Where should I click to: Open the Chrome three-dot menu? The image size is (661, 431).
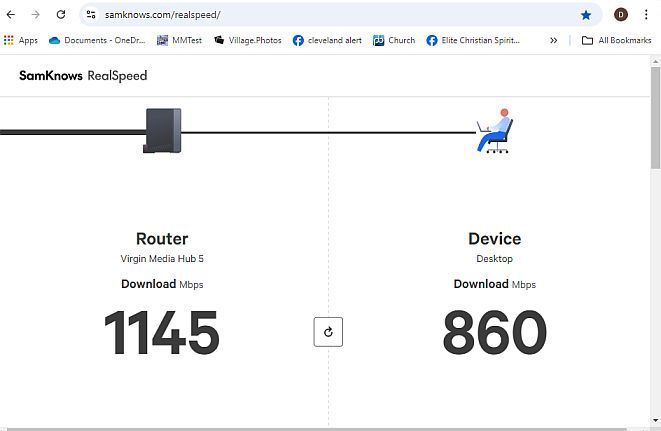pyautogui.click(x=646, y=15)
